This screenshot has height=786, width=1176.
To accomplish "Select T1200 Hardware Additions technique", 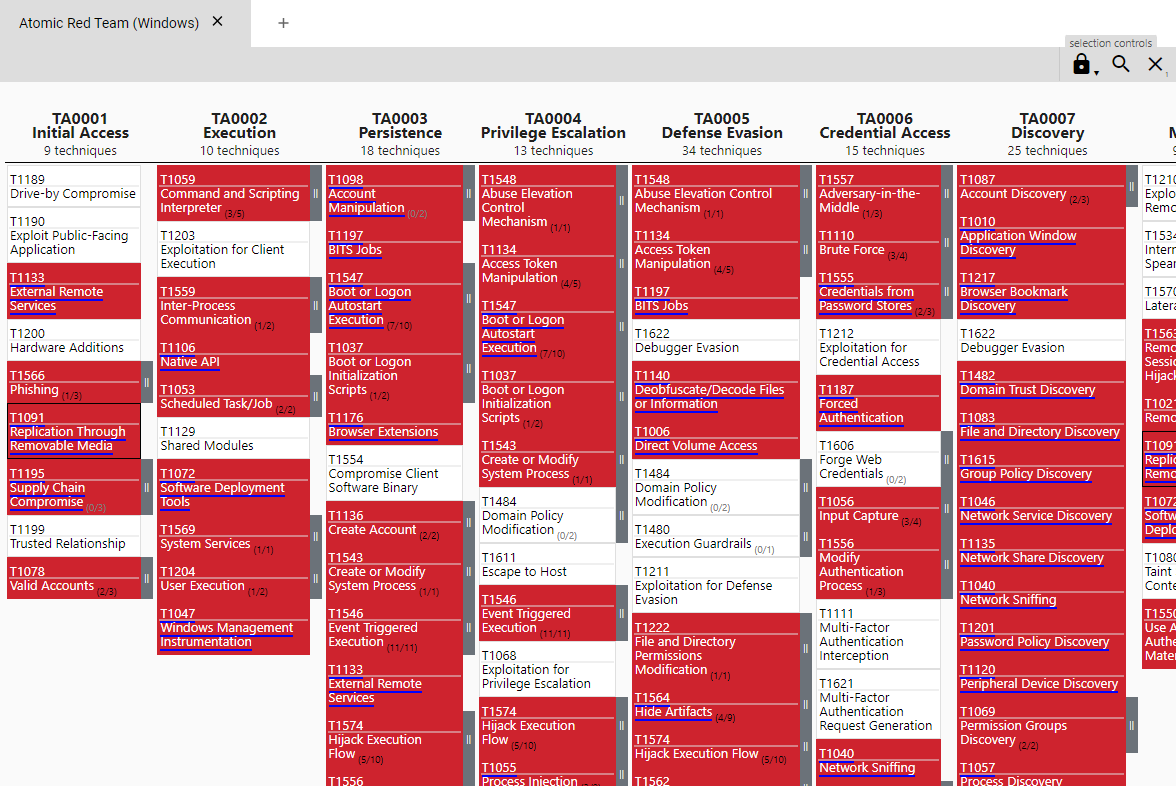I will [x=74, y=340].
